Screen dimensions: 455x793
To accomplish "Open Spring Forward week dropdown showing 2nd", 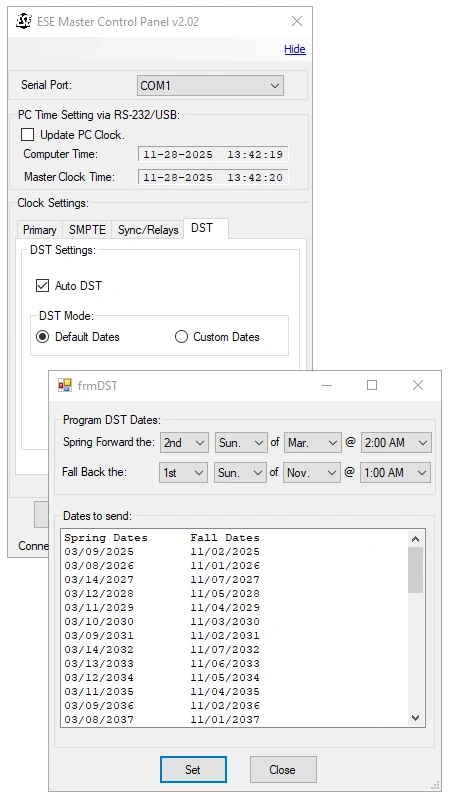I will pos(184,443).
